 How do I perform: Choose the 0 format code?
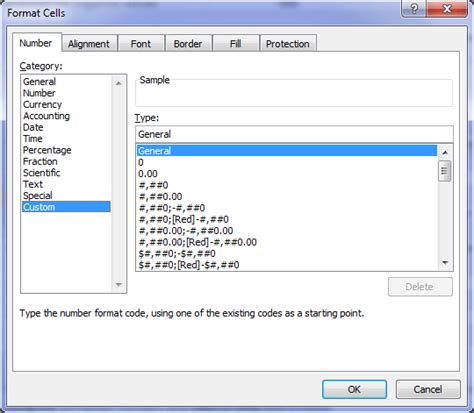click(x=287, y=162)
